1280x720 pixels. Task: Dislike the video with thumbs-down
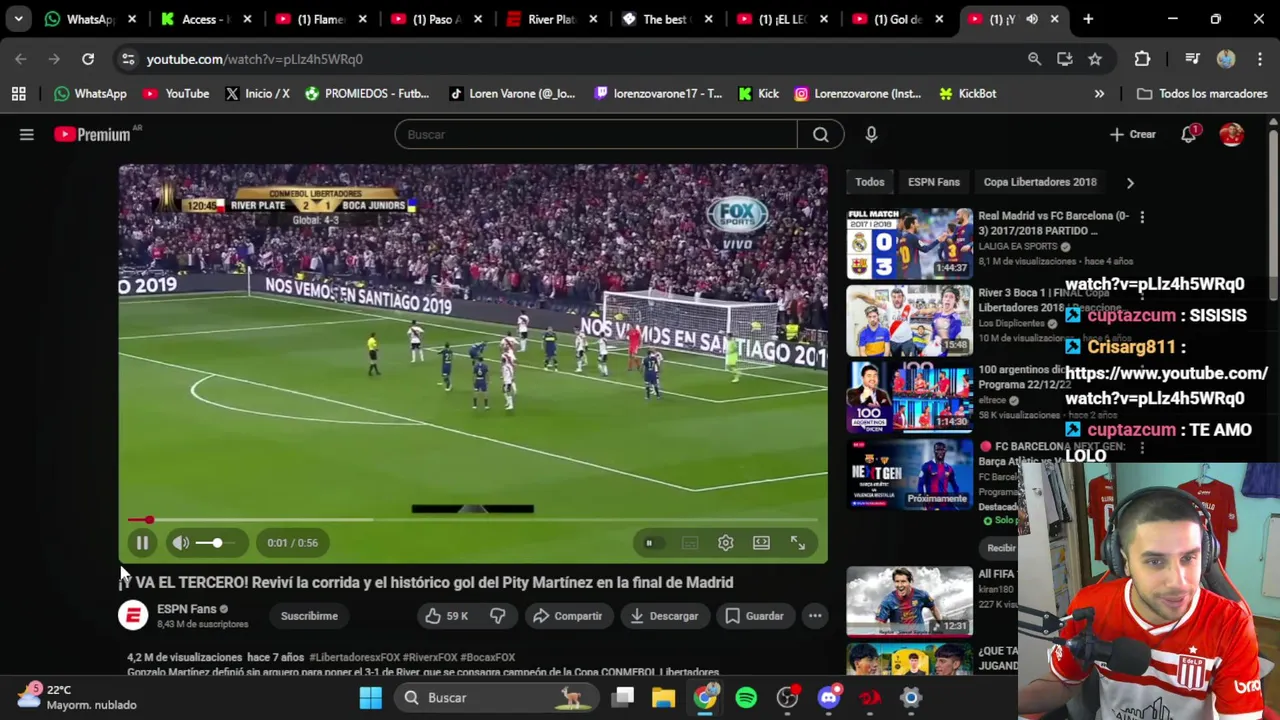point(497,616)
